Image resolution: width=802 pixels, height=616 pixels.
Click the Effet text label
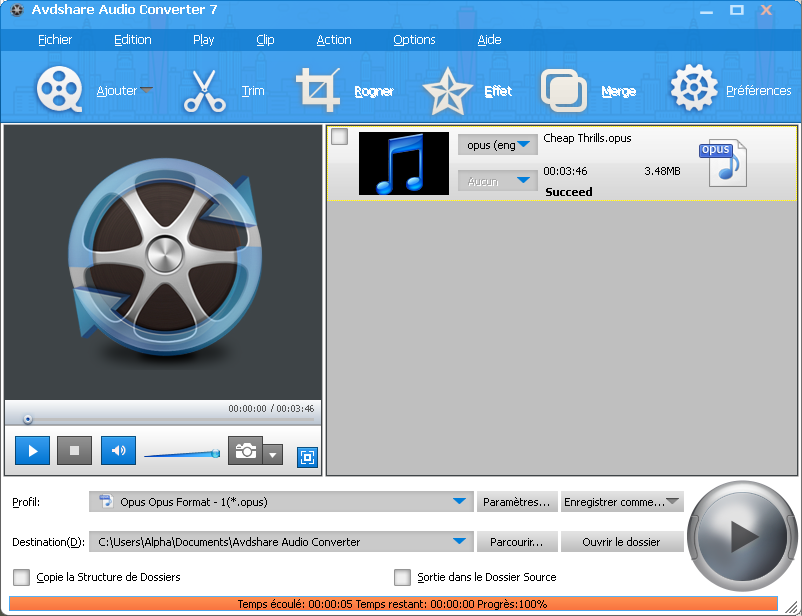[x=498, y=91]
